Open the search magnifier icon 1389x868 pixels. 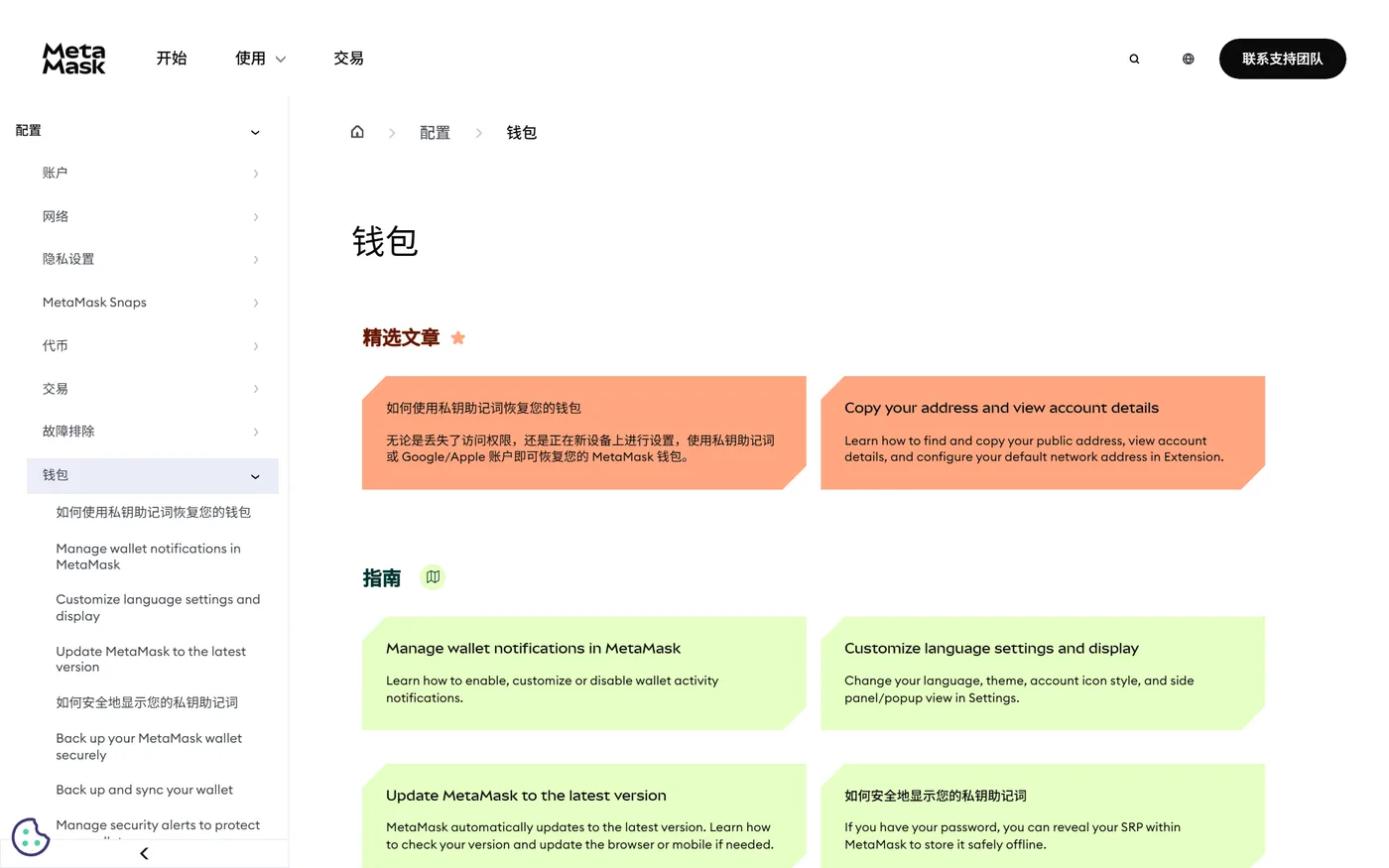[1134, 59]
